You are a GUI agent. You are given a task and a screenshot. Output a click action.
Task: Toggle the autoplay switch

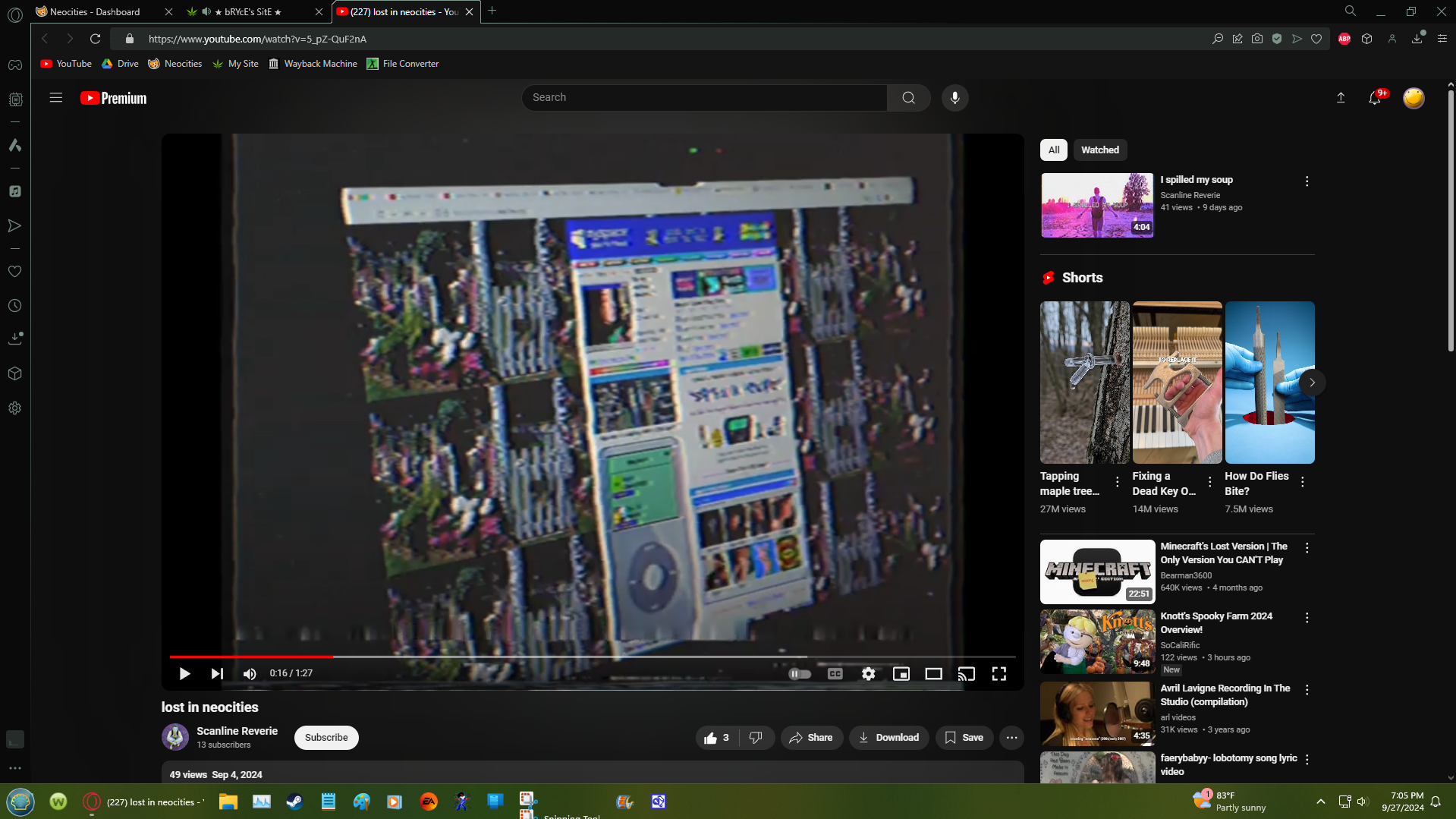click(x=800, y=674)
